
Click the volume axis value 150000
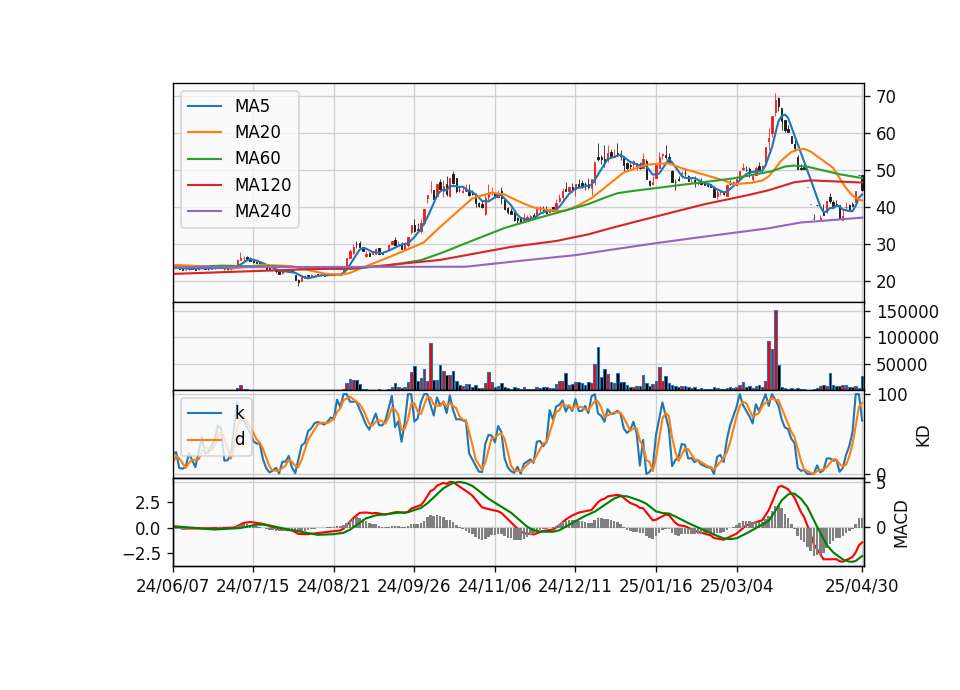coord(907,312)
